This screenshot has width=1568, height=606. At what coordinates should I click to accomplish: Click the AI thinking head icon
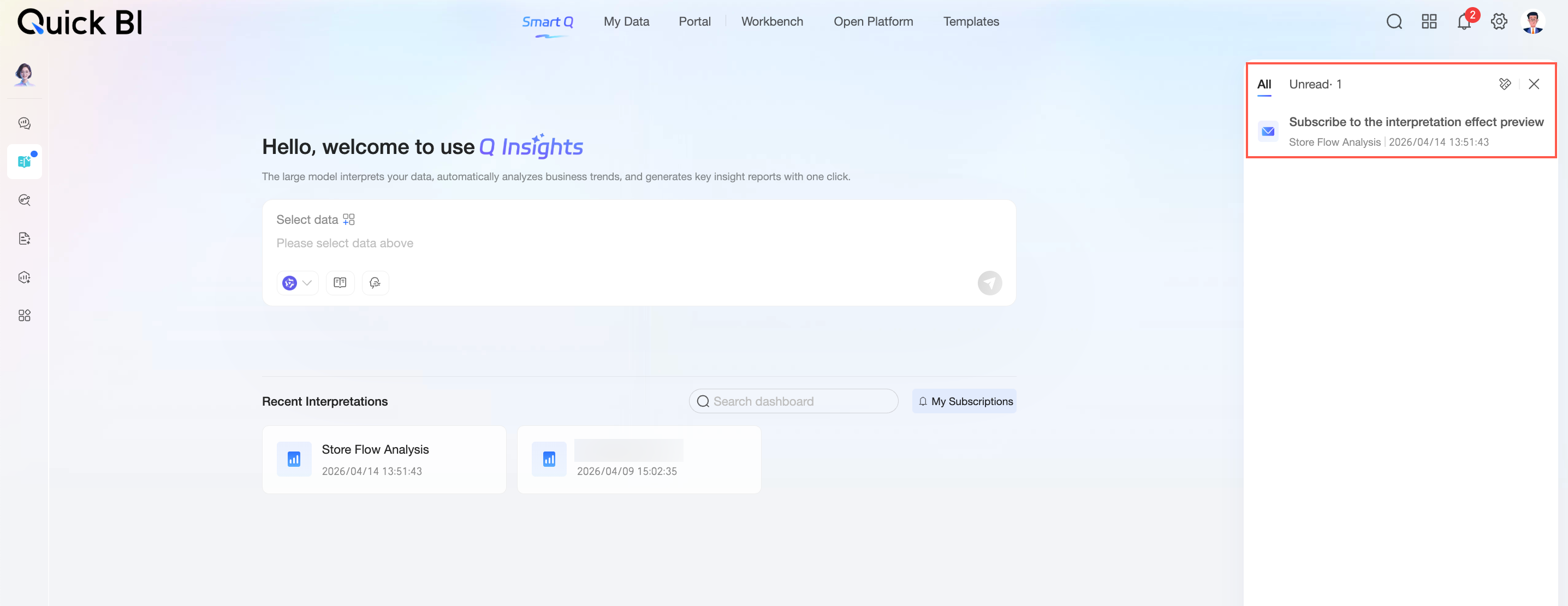tap(375, 282)
